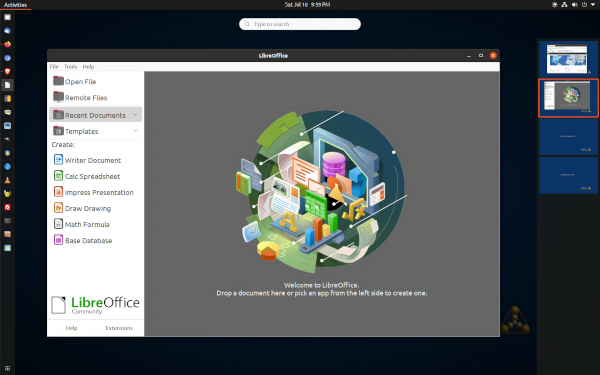
Task: Launch Thunderbird from the dock
Action: coord(7,31)
